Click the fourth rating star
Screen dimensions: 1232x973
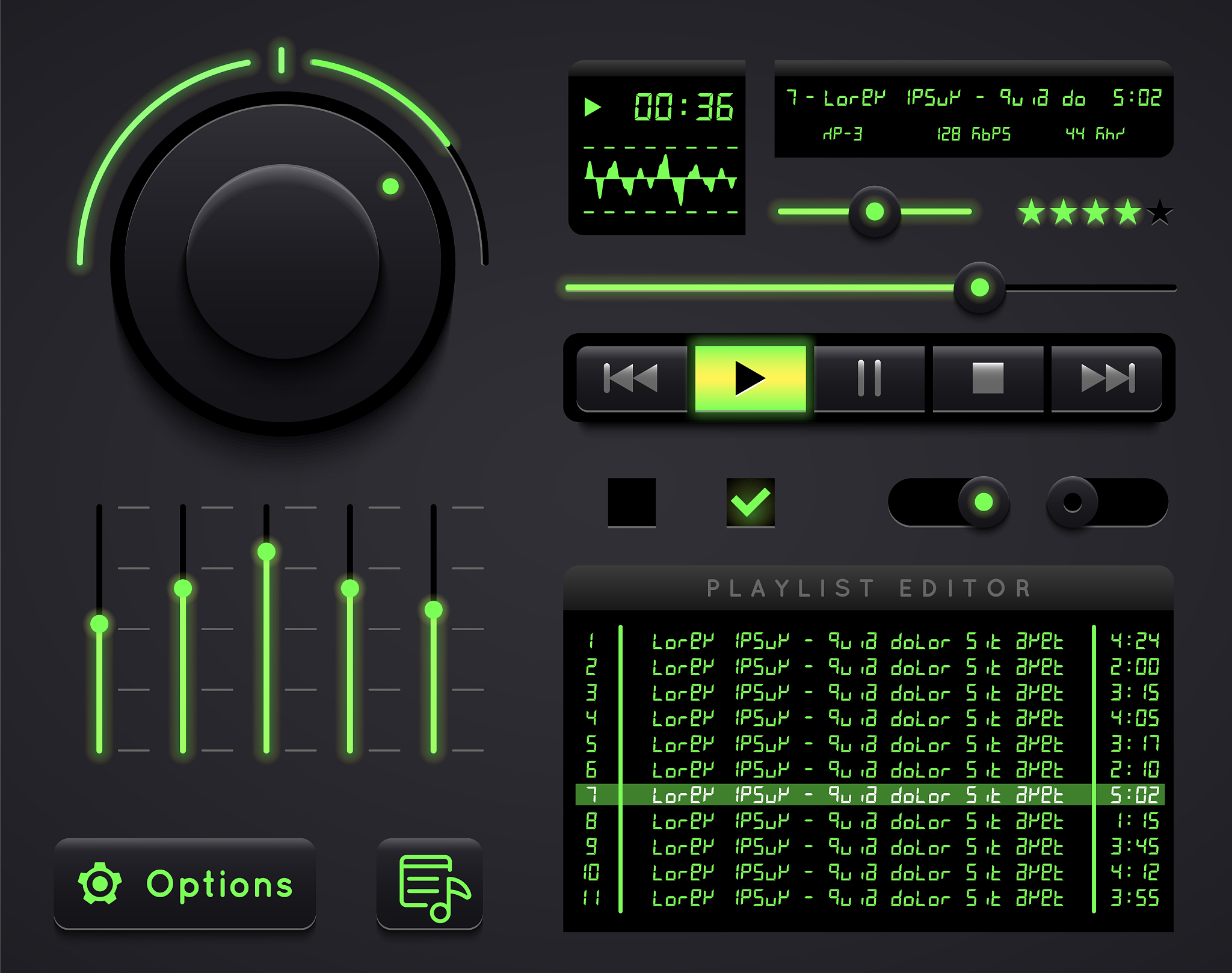tap(1127, 212)
